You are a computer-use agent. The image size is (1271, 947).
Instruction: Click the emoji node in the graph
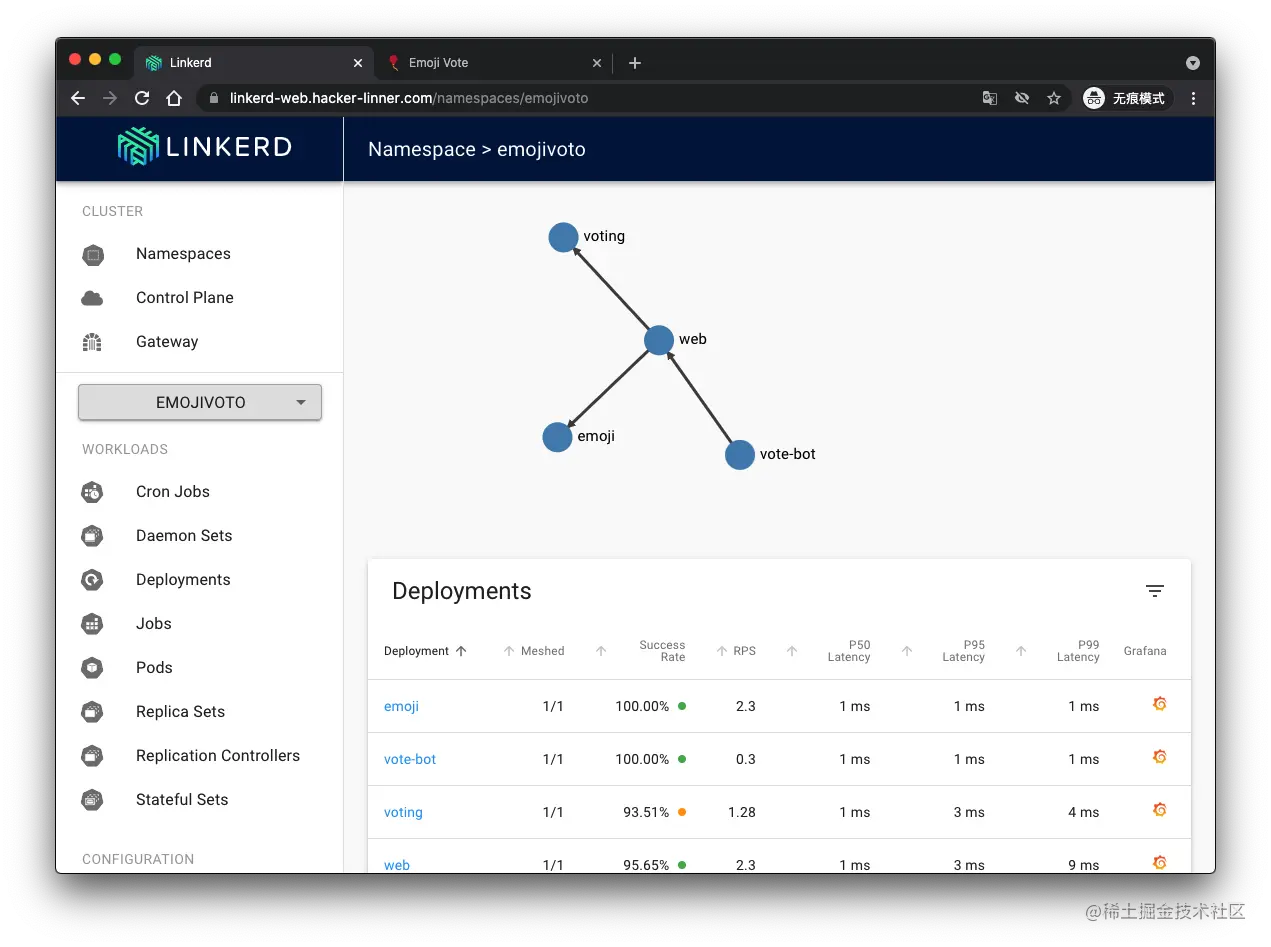click(x=557, y=437)
